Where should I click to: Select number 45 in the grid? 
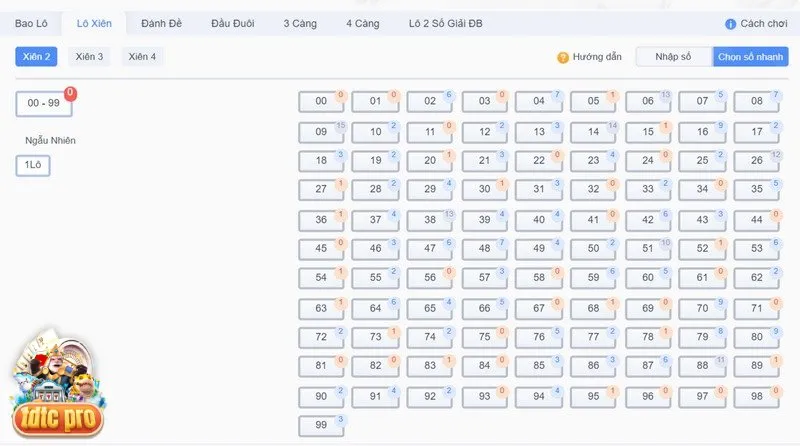pyautogui.click(x=321, y=249)
